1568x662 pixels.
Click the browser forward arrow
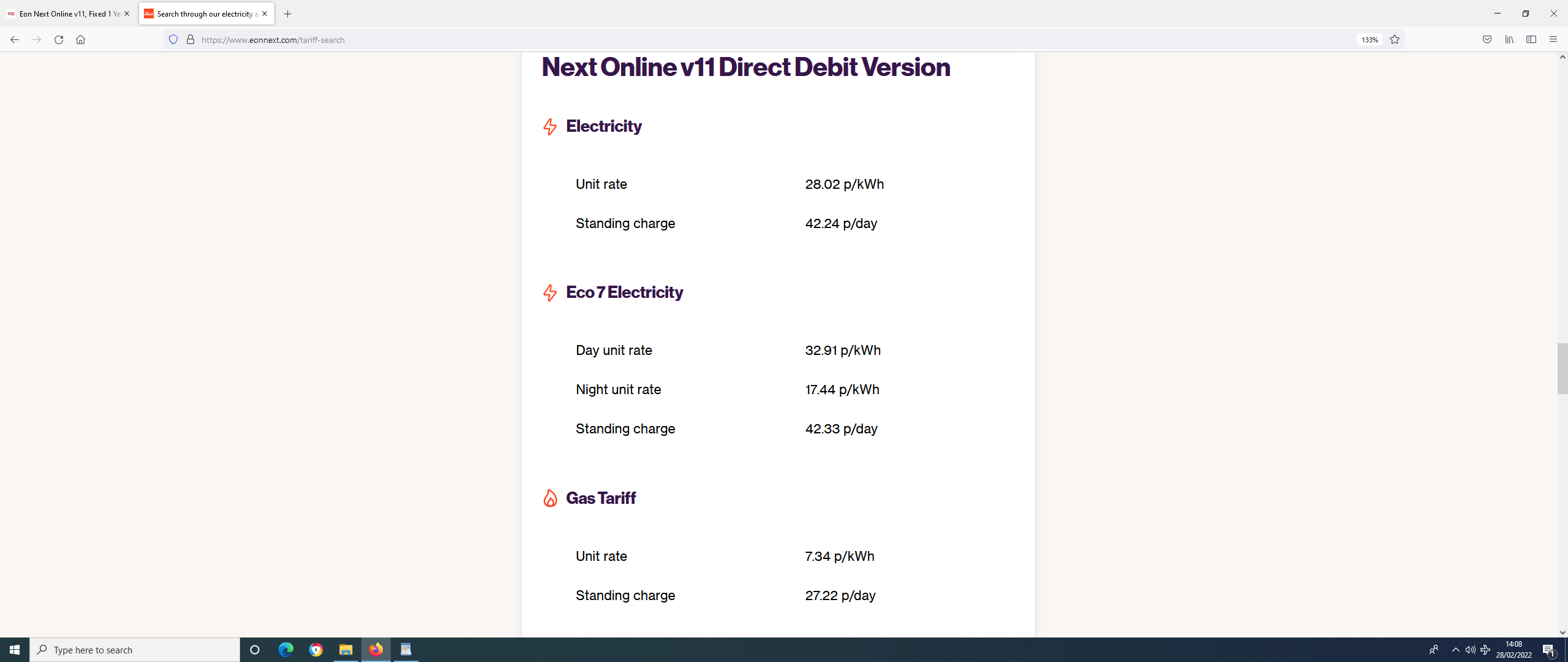tap(37, 40)
